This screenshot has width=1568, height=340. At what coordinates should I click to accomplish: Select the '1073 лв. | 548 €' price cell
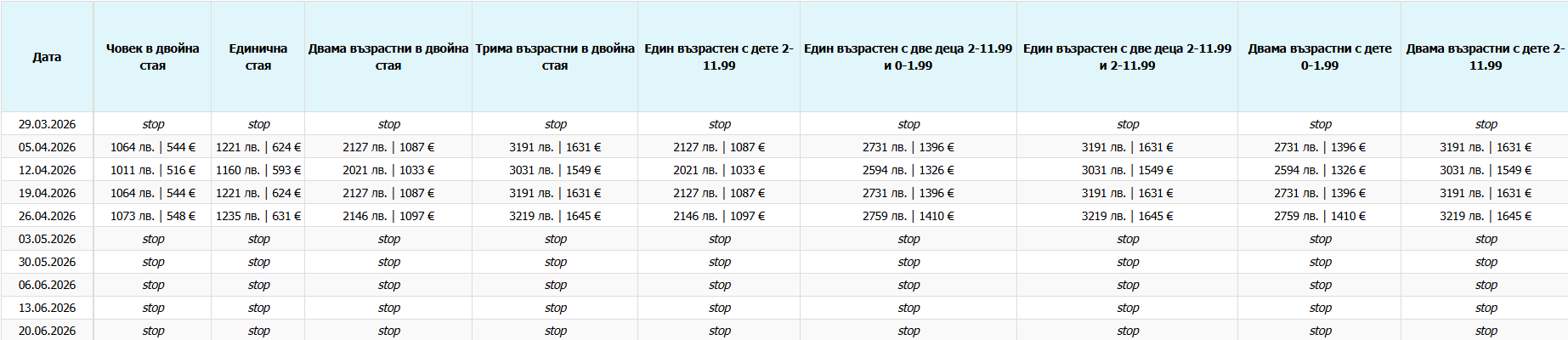[x=153, y=216]
